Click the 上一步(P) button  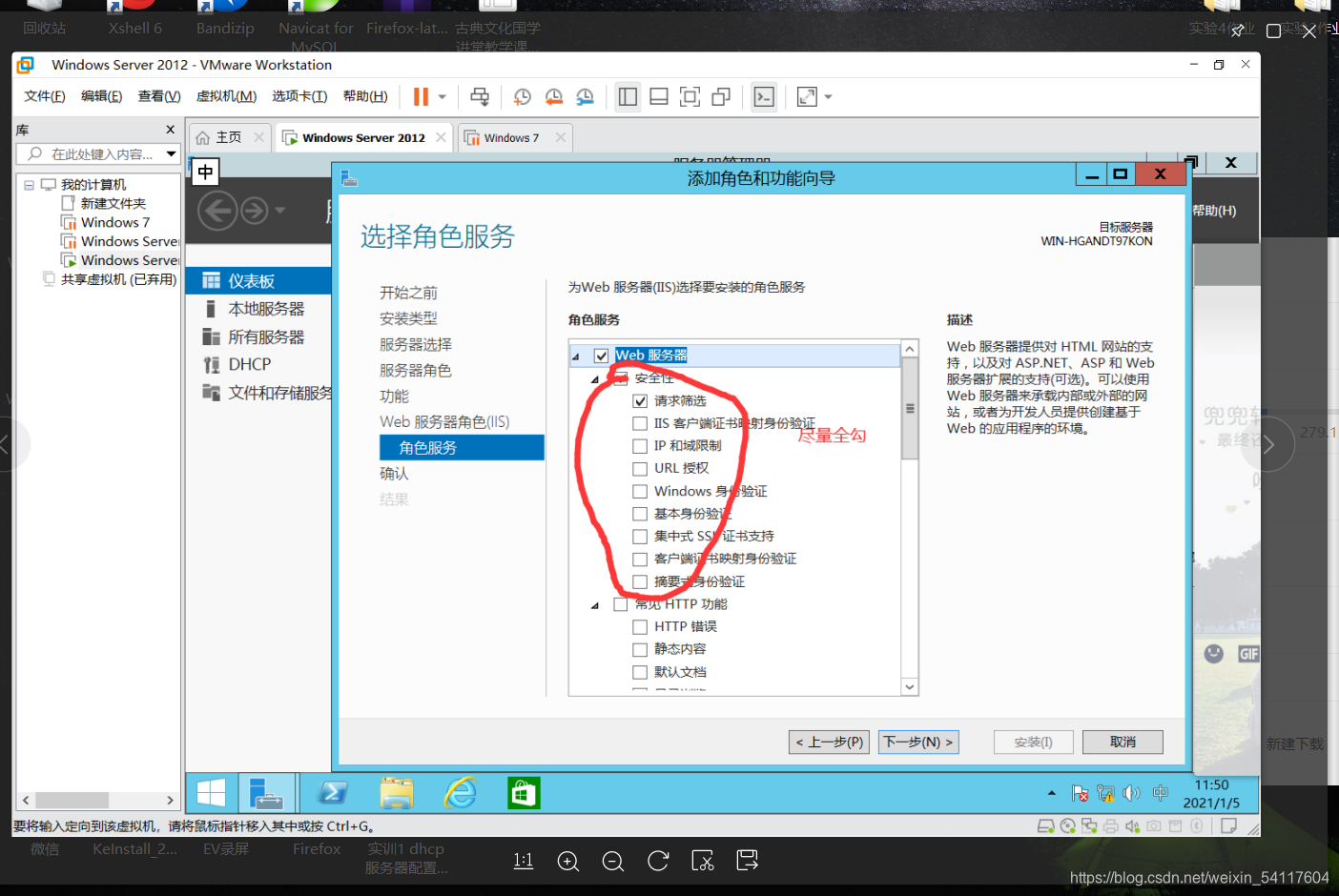pyautogui.click(x=830, y=742)
